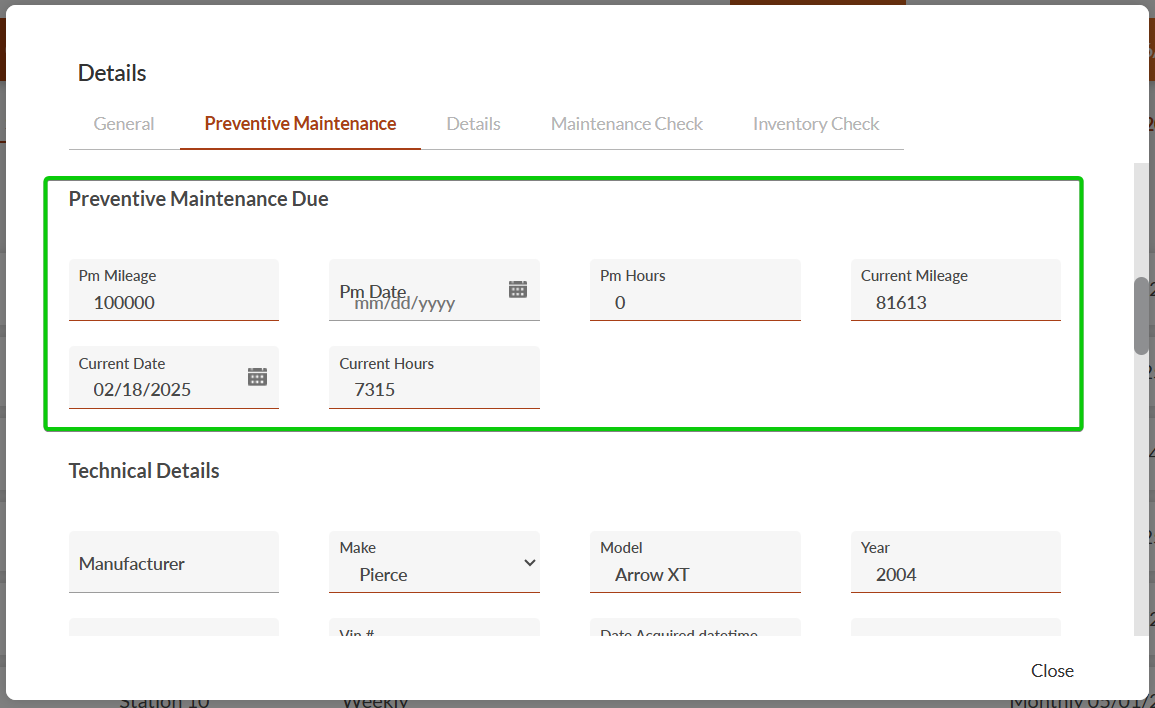This screenshot has height=708, width=1155.
Task: Click the dialog's vertical scrollbar thumb
Action: pos(1141,315)
